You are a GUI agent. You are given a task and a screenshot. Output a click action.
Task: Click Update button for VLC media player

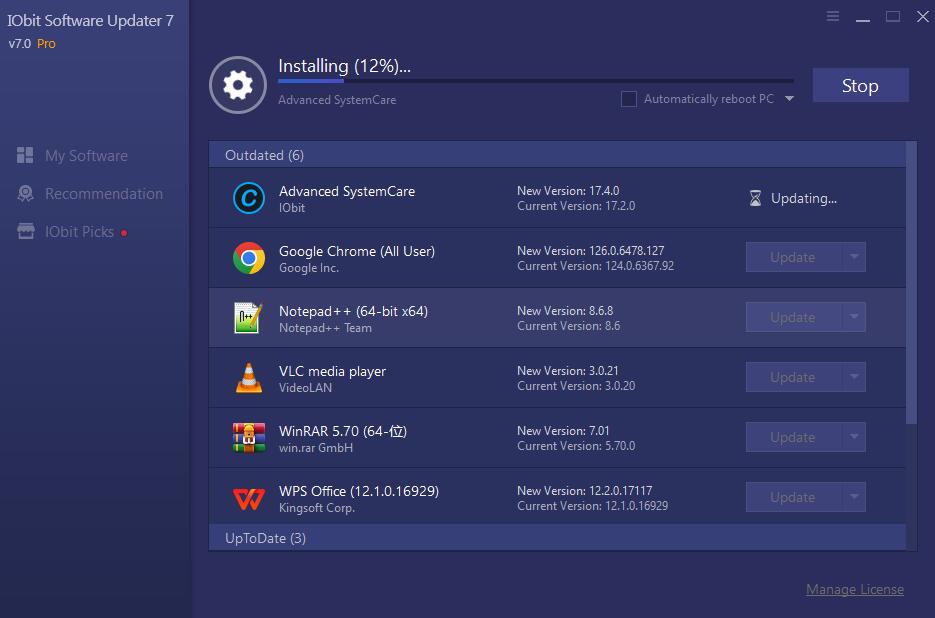click(794, 377)
